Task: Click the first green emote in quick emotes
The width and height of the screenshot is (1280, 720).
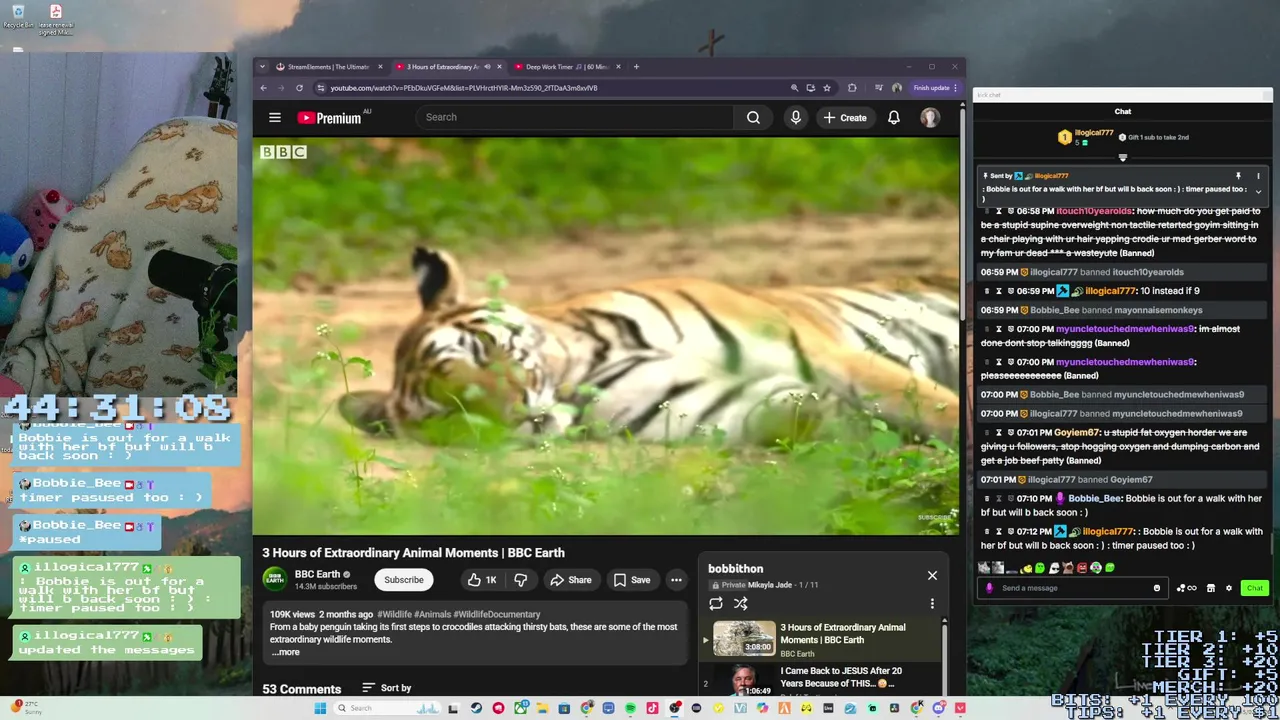Action: (1039, 568)
